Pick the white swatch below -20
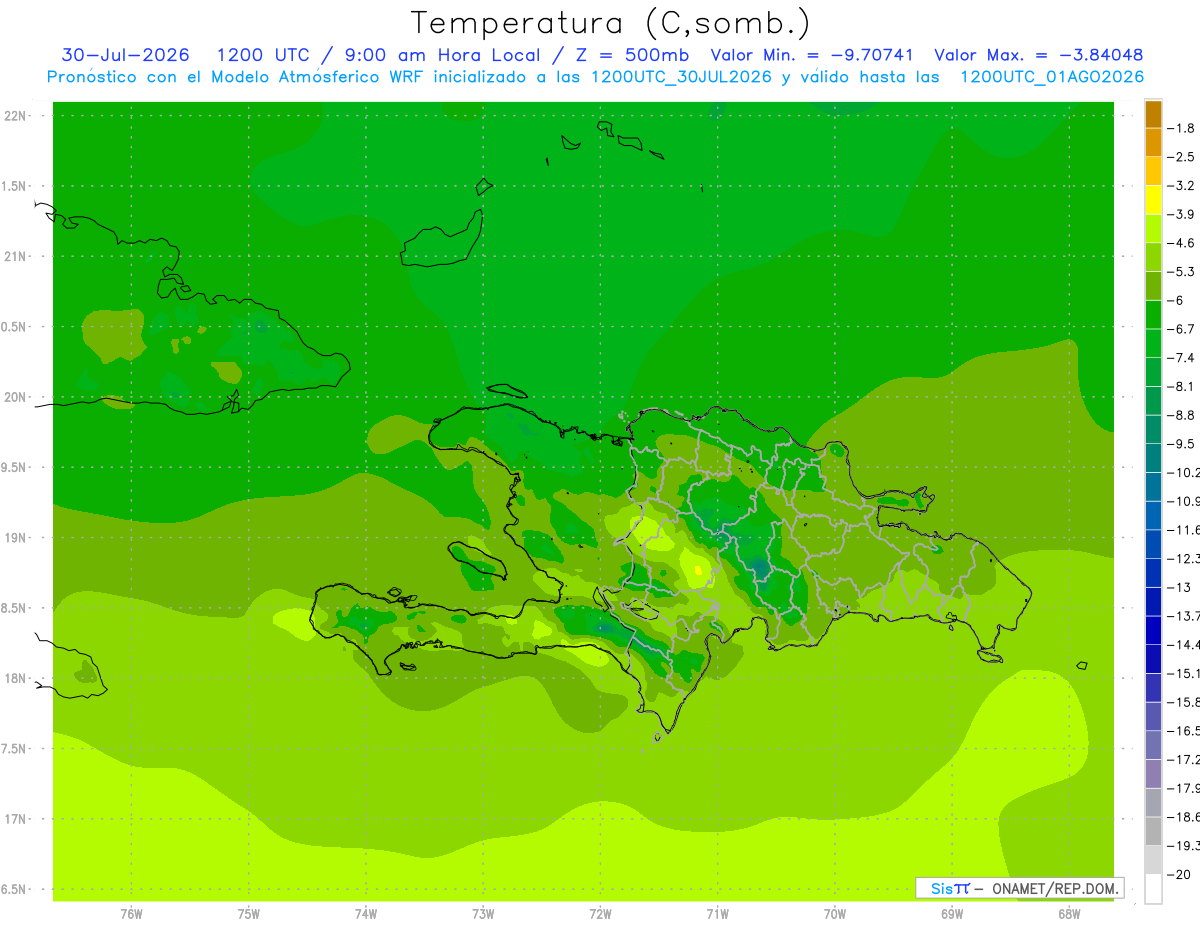The width and height of the screenshot is (1200, 927). [x=1153, y=889]
